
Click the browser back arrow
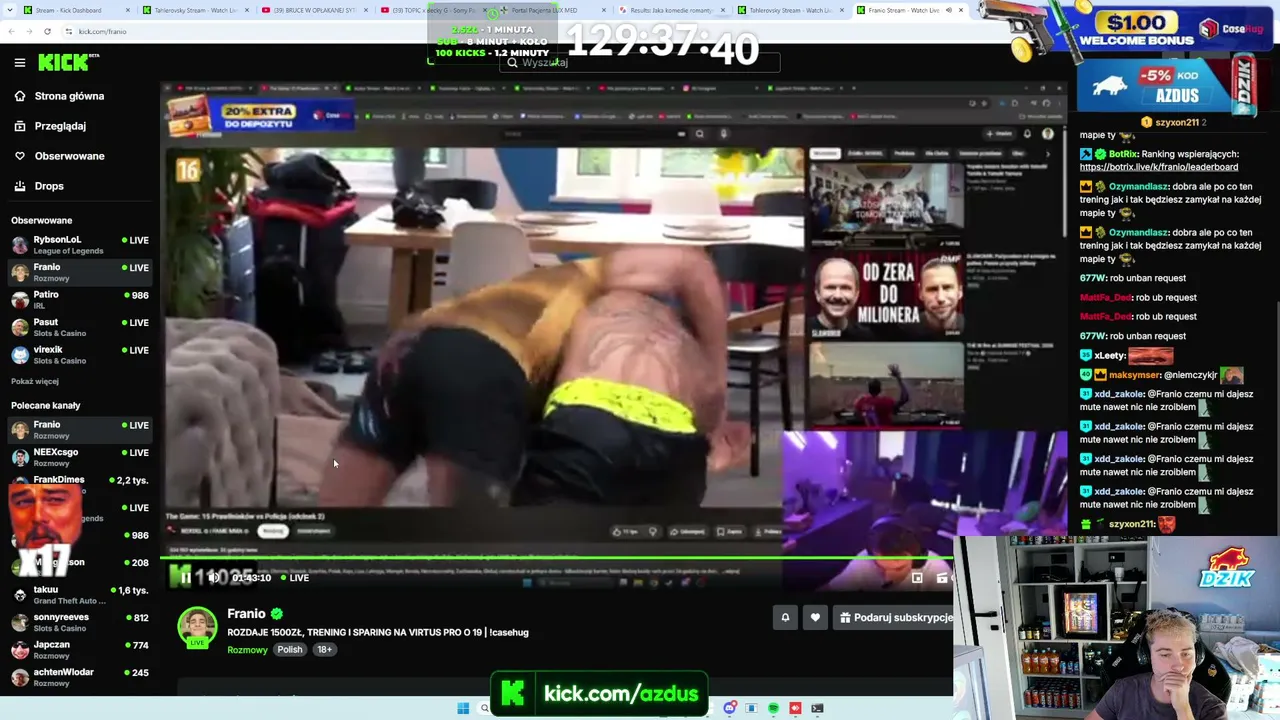coord(11,32)
